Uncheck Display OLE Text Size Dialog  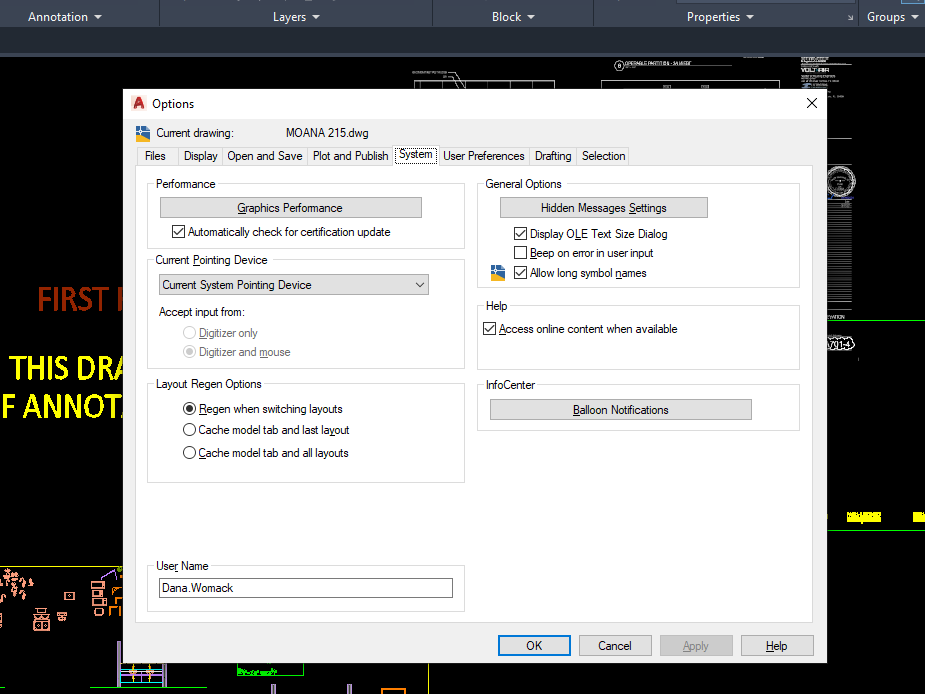click(520, 234)
